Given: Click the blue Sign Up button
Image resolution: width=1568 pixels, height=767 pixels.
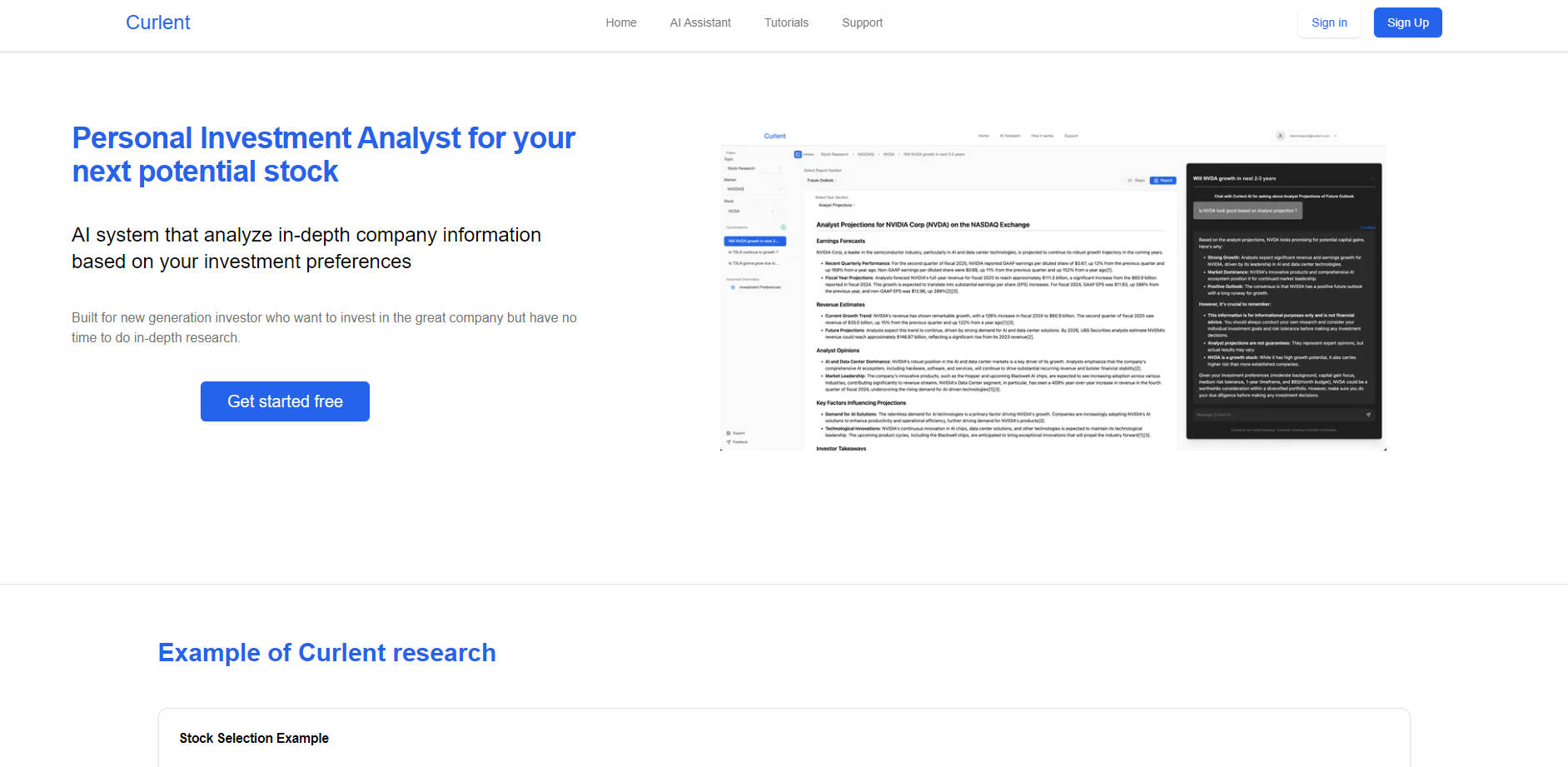Looking at the screenshot, I should [x=1407, y=22].
